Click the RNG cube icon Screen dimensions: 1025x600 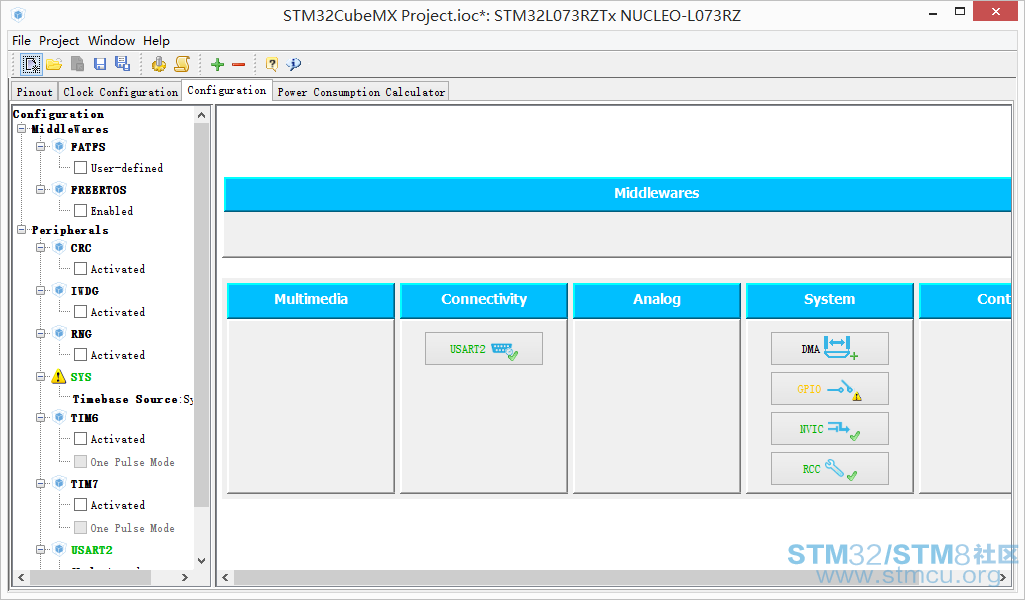[59, 333]
